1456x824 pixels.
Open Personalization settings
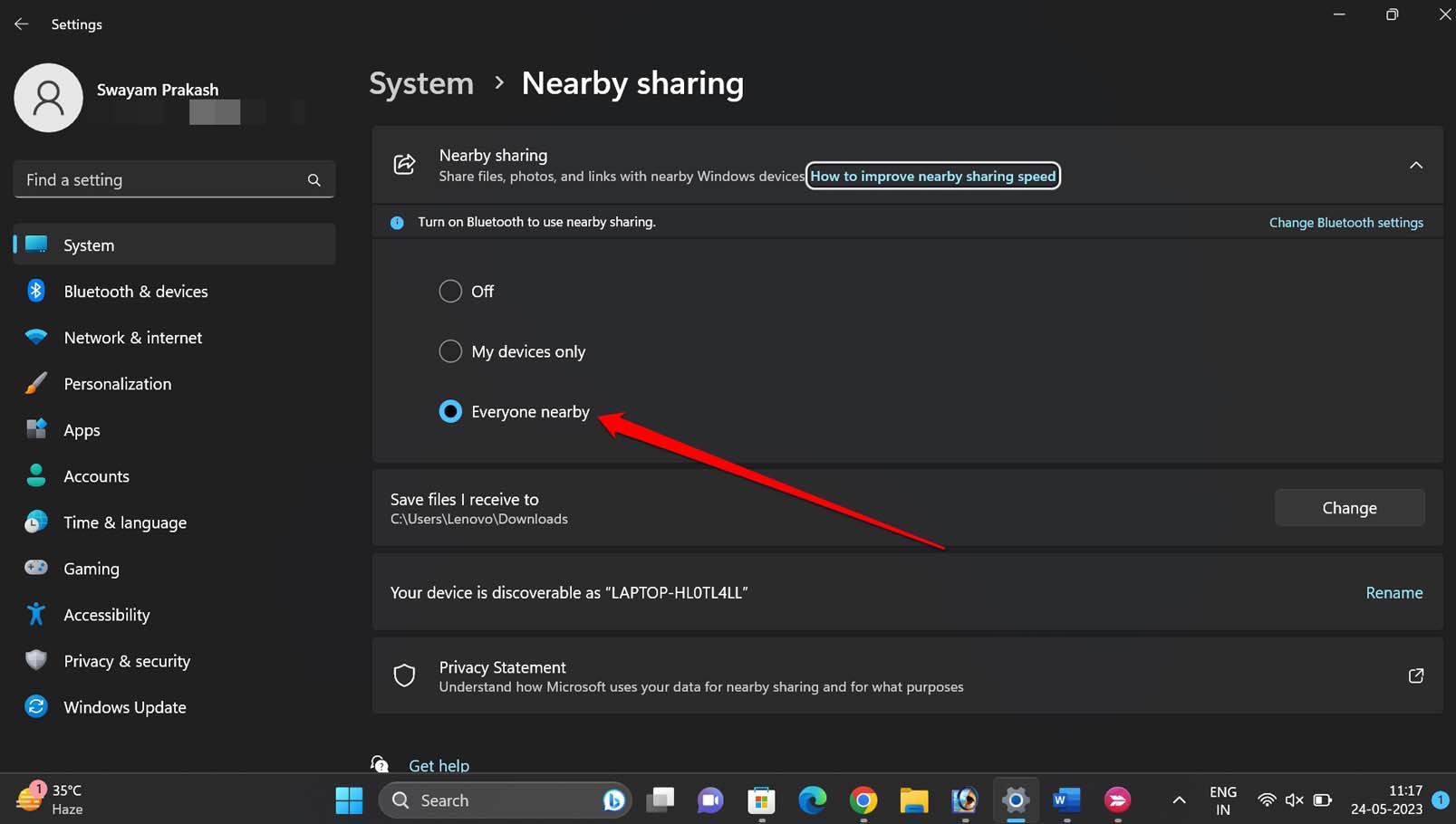point(174,383)
